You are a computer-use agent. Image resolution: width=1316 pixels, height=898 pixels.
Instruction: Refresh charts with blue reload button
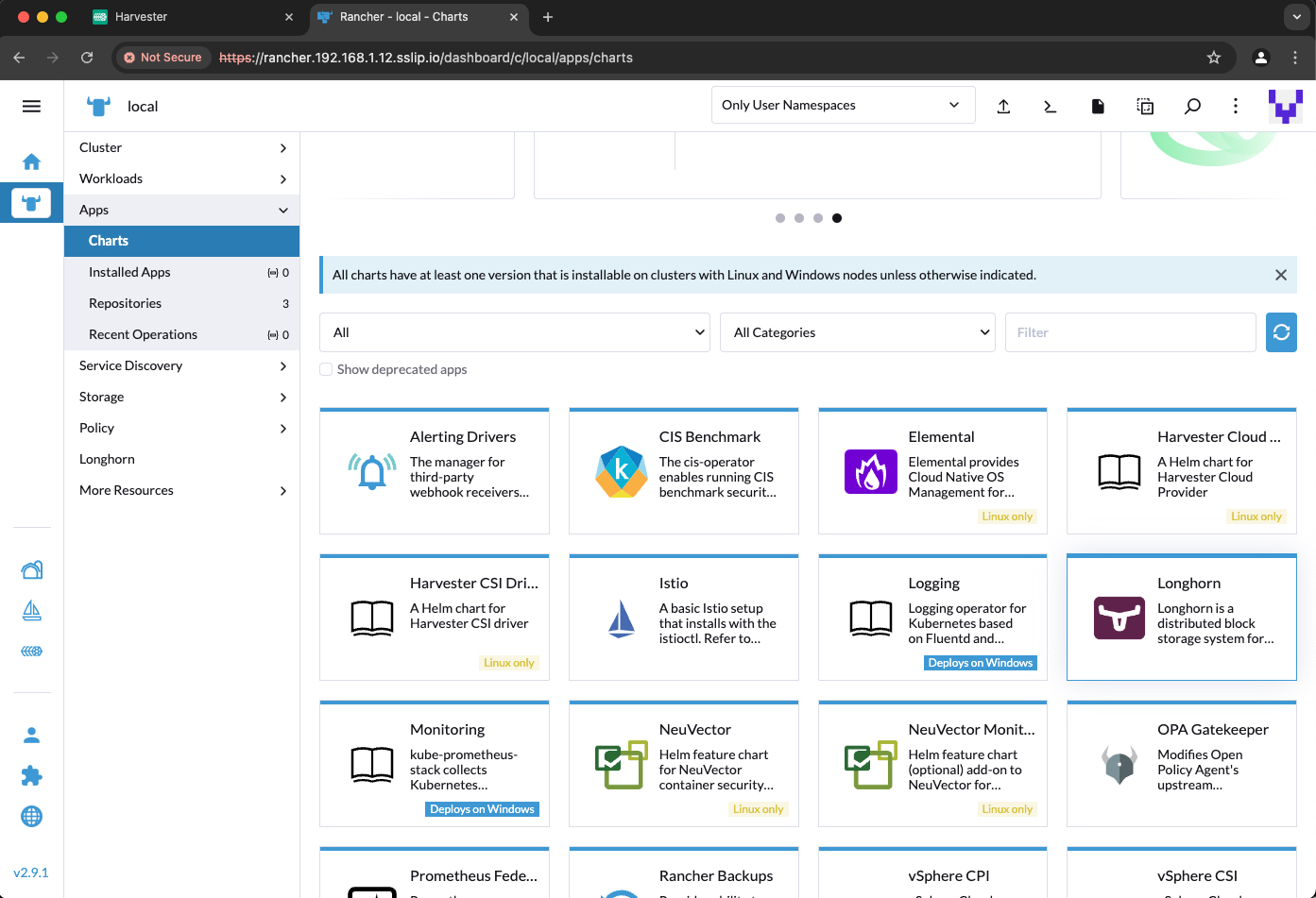click(x=1281, y=332)
